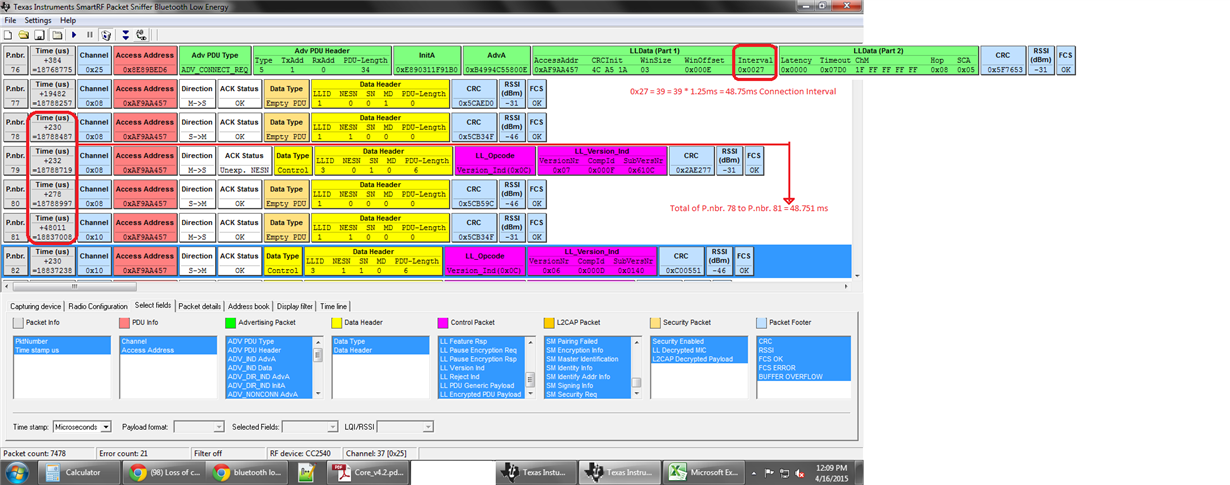Toggle auto-scroll double down arrow icon
This screenshot has width=1230, height=485.
[x=126, y=35]
